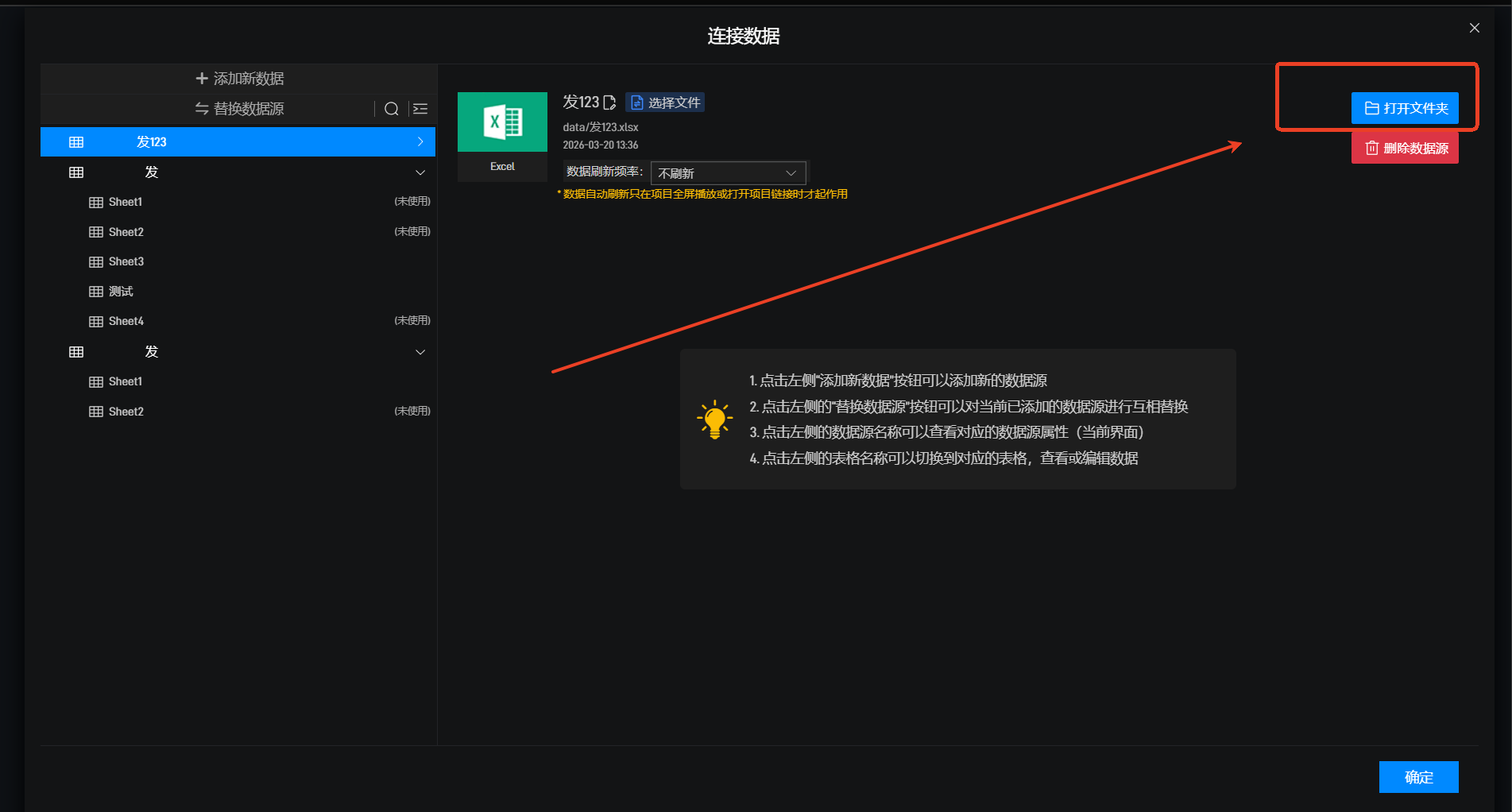
Task: Click 替换数据源 to replace data source
Action: [x=239, y=109]
